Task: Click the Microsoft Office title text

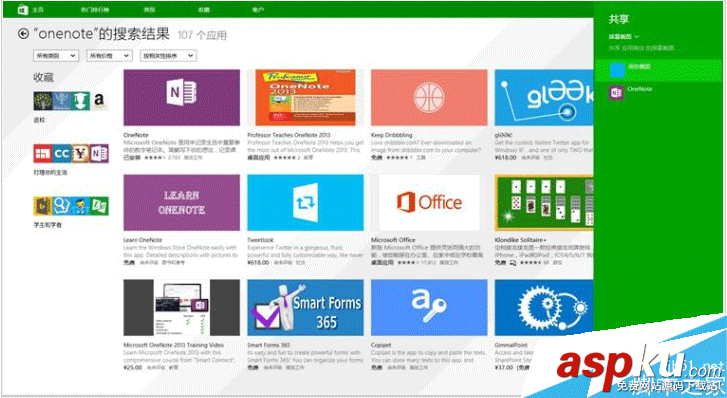Action: click(x=393, y=240)
